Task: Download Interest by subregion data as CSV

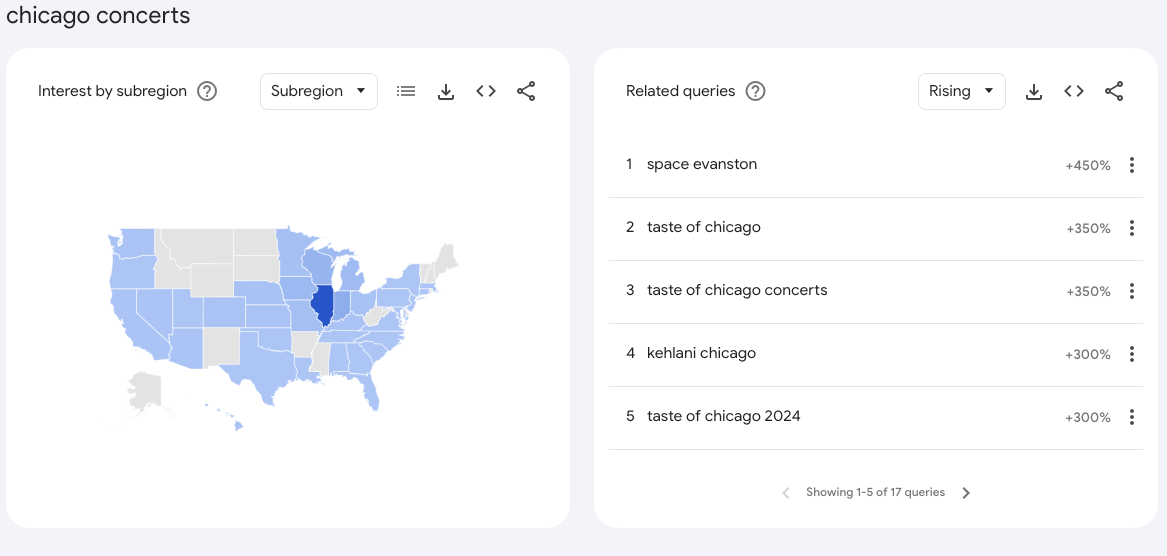Action: click(x=446, y=92)
